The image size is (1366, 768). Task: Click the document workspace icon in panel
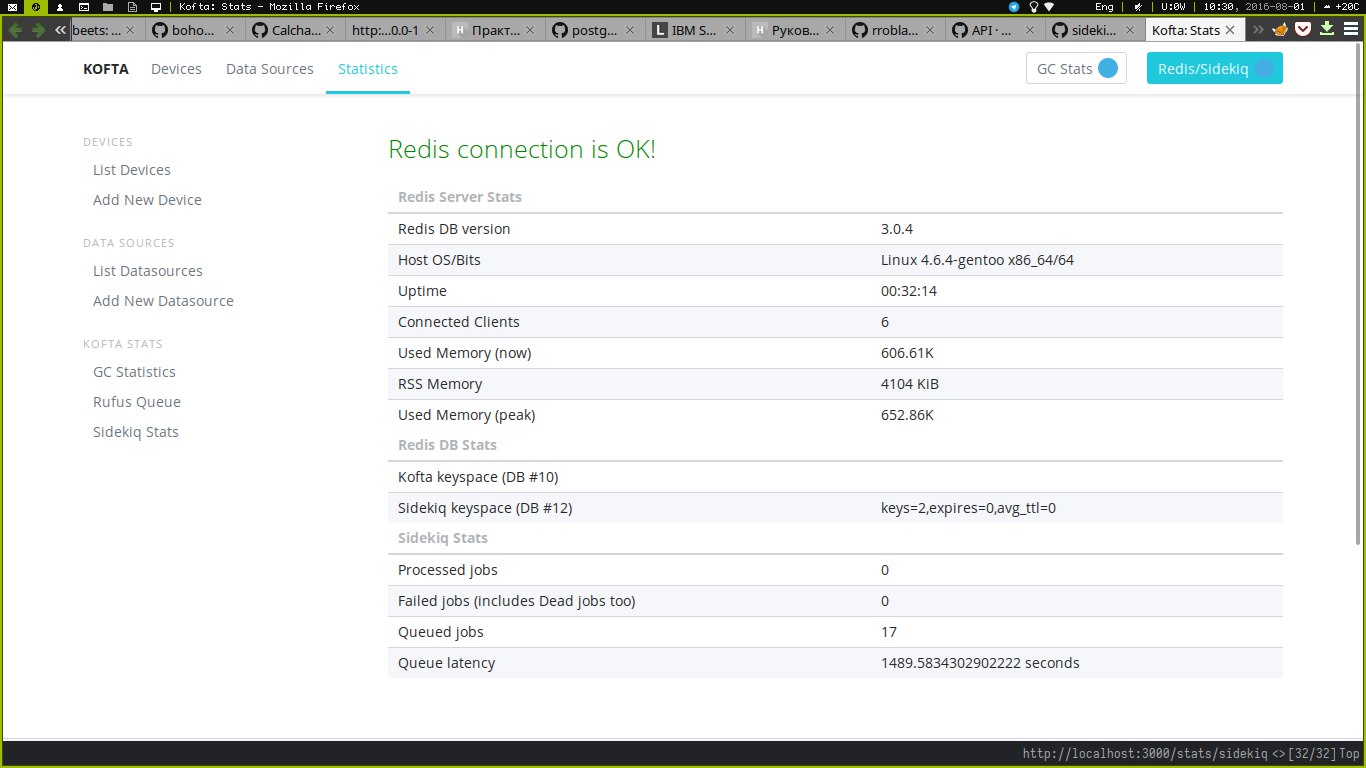[x=131, y=6]
